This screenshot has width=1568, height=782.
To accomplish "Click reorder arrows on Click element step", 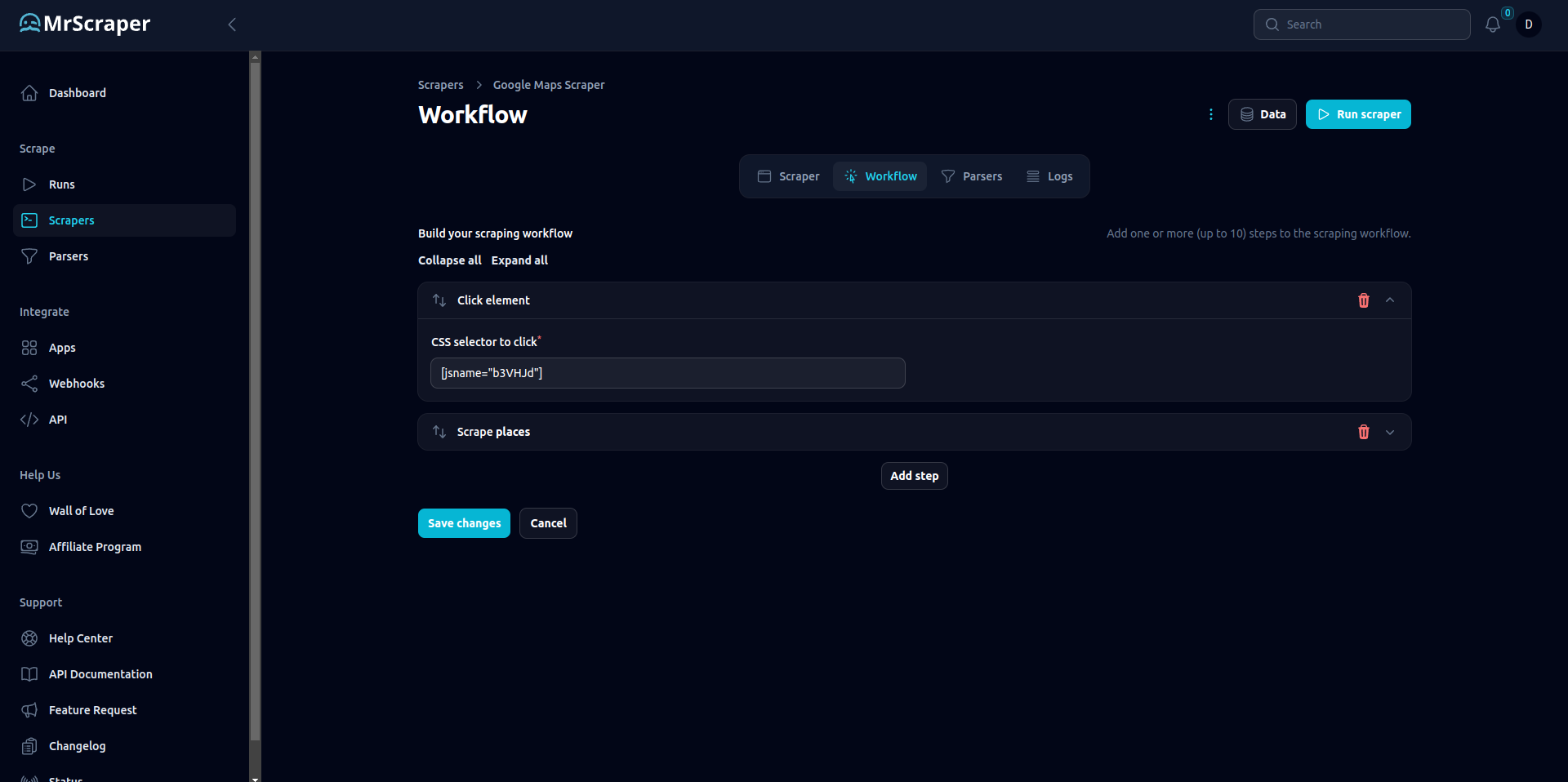I will (x=439, y=300).
